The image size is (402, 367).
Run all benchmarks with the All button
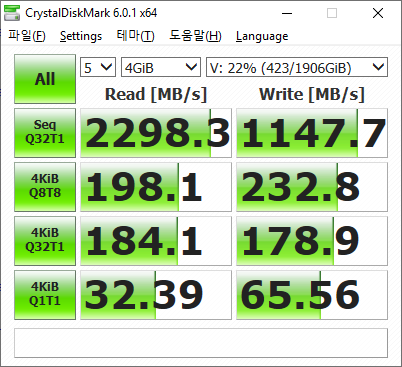pyautogui.click(x=45, y=79)
